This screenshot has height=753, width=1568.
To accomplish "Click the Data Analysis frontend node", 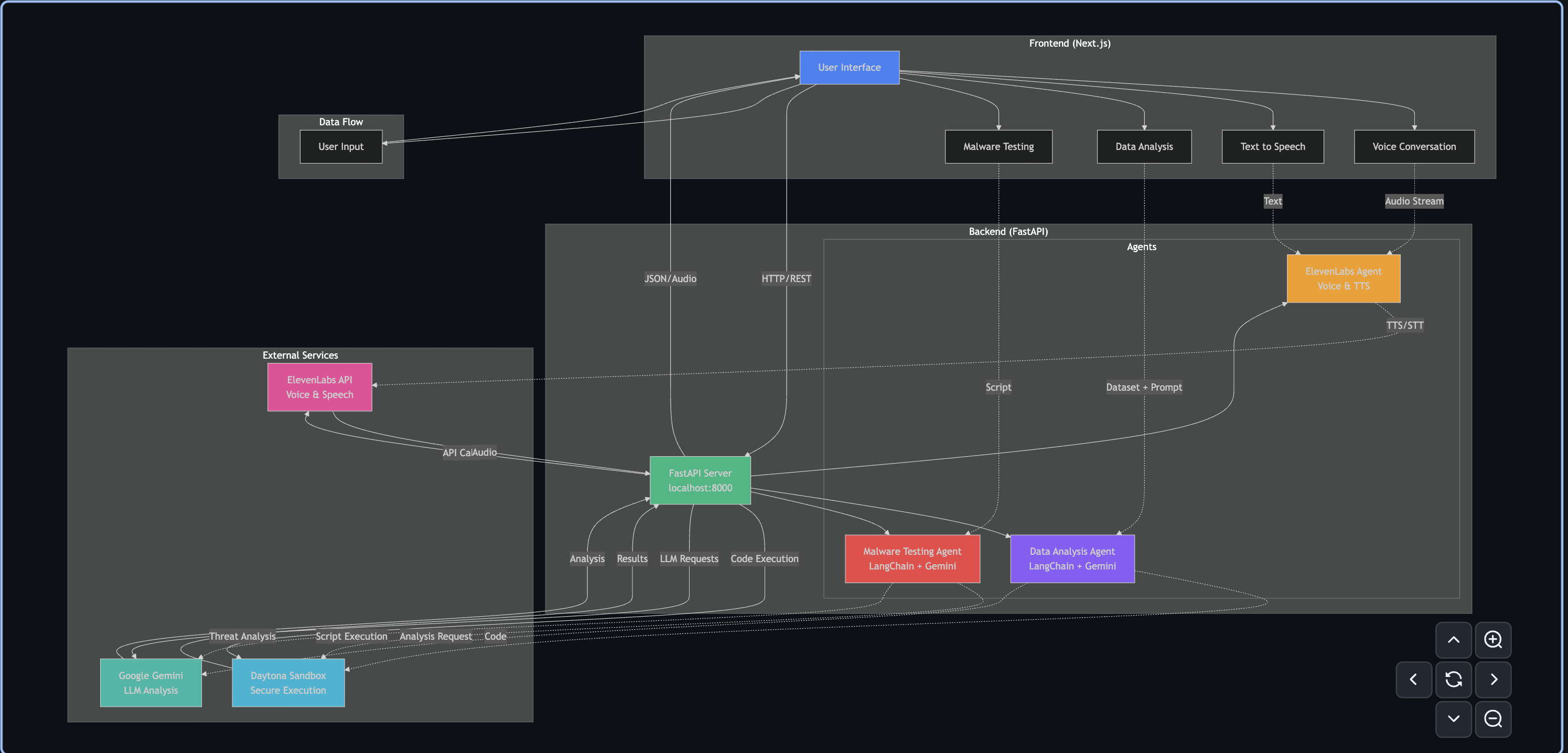I will [1144, 147].
